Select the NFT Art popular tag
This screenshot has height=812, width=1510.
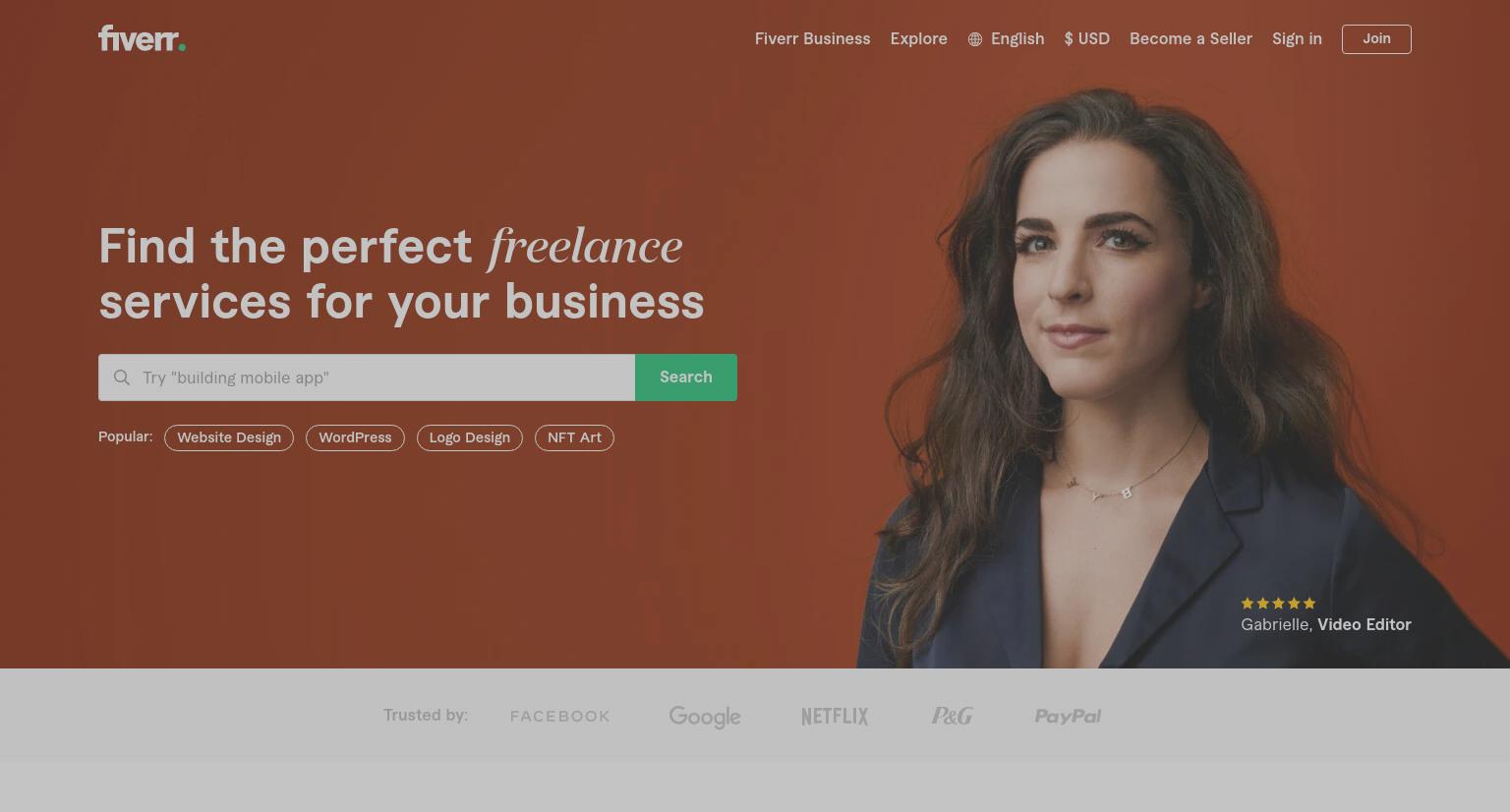point(574,438)
